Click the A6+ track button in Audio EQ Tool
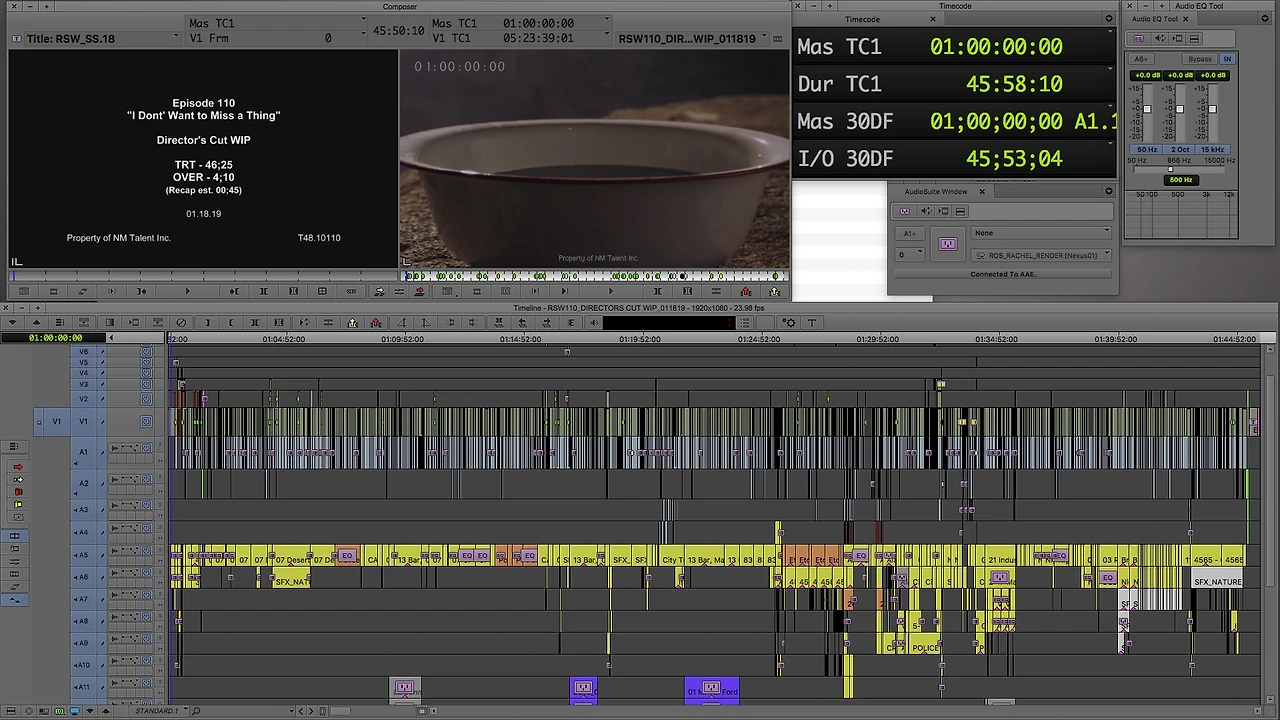The height and width of the screenshot is (720, 1280). click(x=1141, y=59)
